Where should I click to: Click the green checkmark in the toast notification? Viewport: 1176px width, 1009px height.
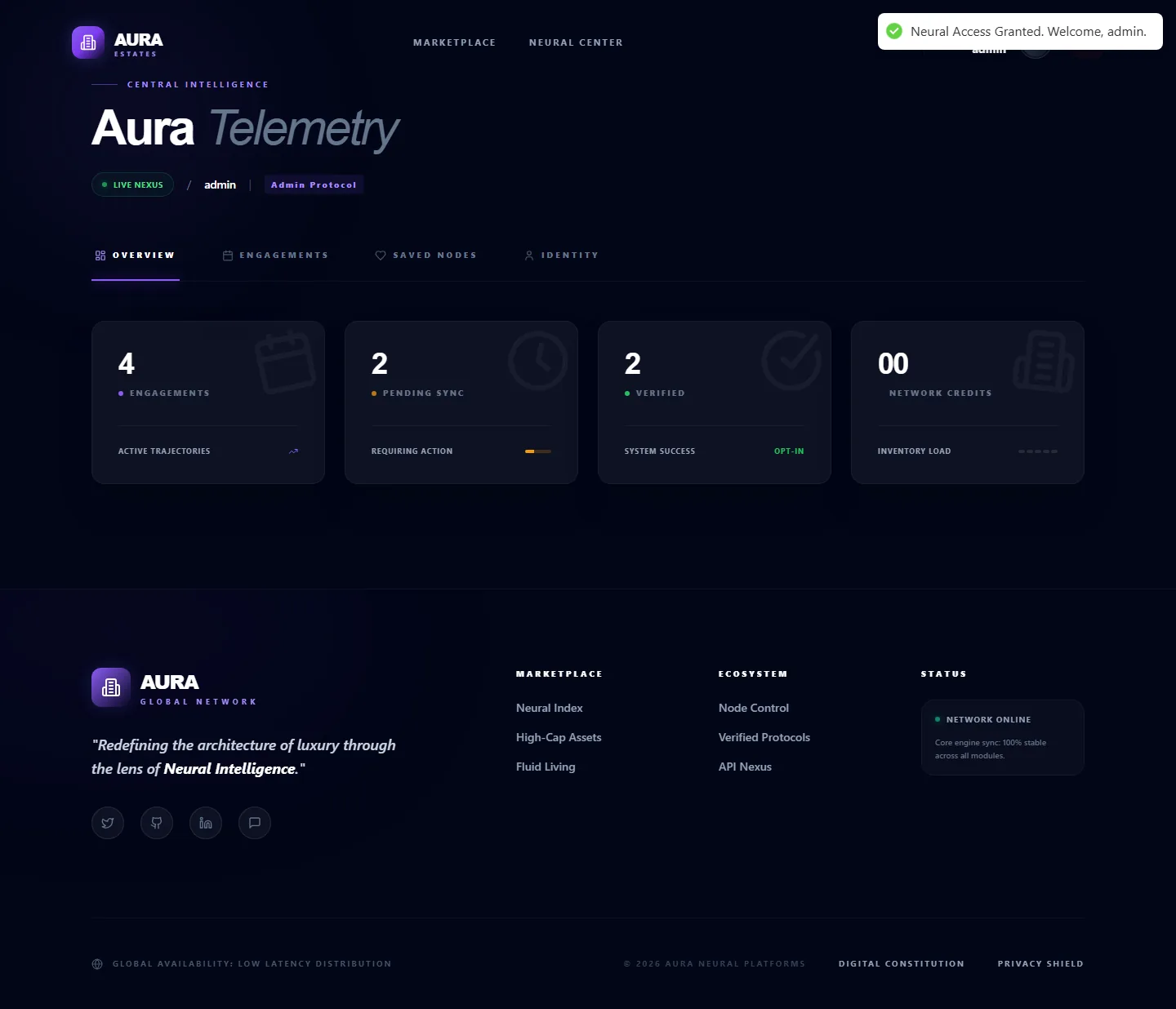[x=894, y=31]
